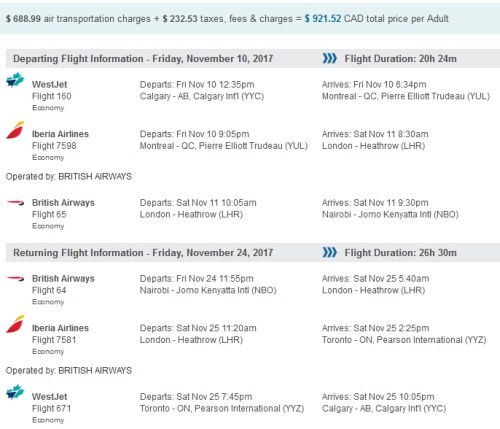Click the $232.53 taxes and fees amount
The width and height of the screenshot is (500, 429).
180,19
